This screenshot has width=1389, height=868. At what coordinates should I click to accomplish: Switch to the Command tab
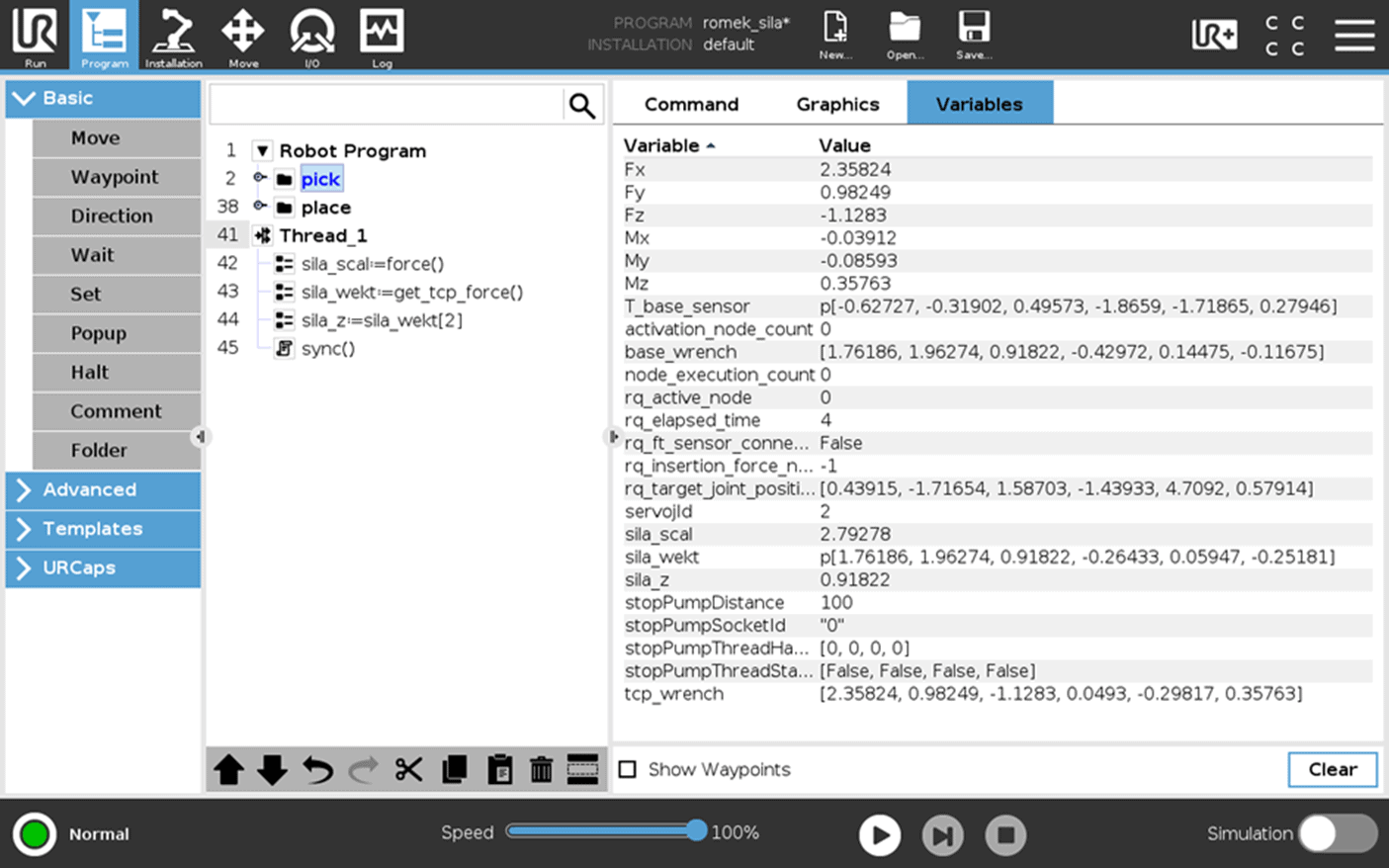(x=691, y=104)
